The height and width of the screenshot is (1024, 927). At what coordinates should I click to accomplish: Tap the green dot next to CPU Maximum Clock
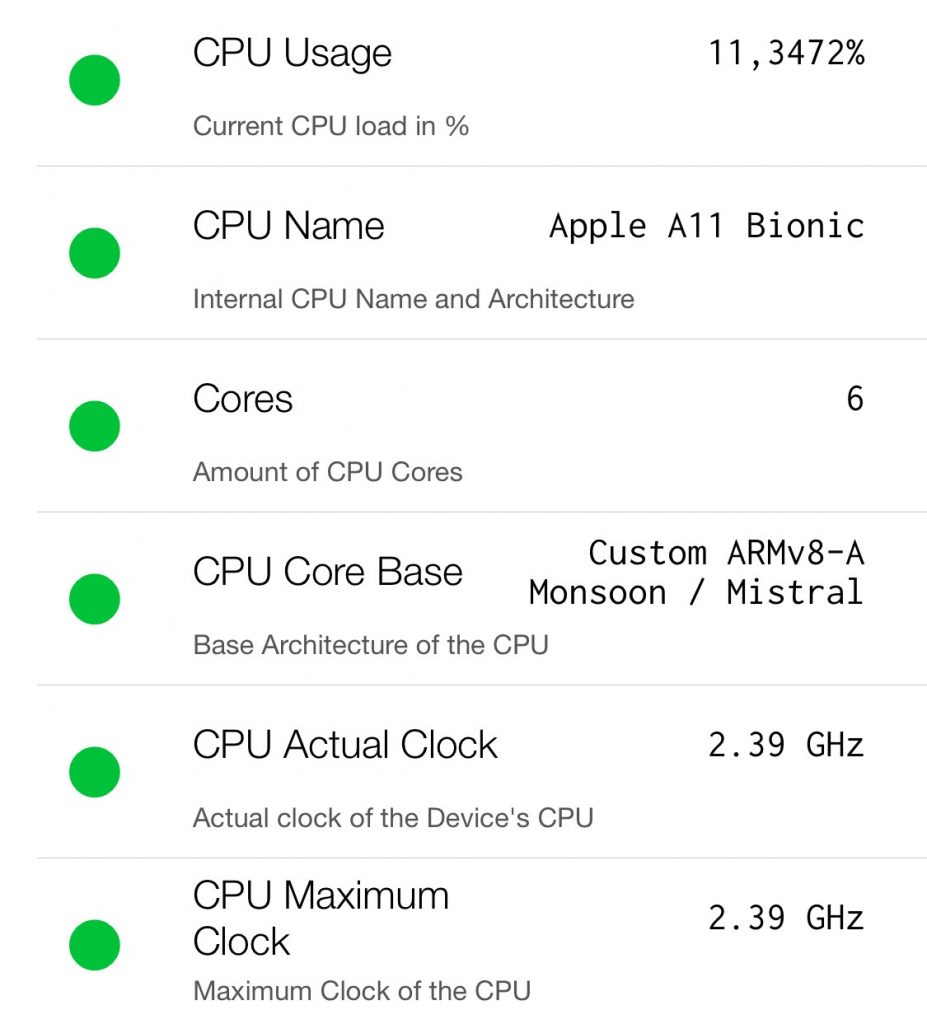tap(94, 946)
